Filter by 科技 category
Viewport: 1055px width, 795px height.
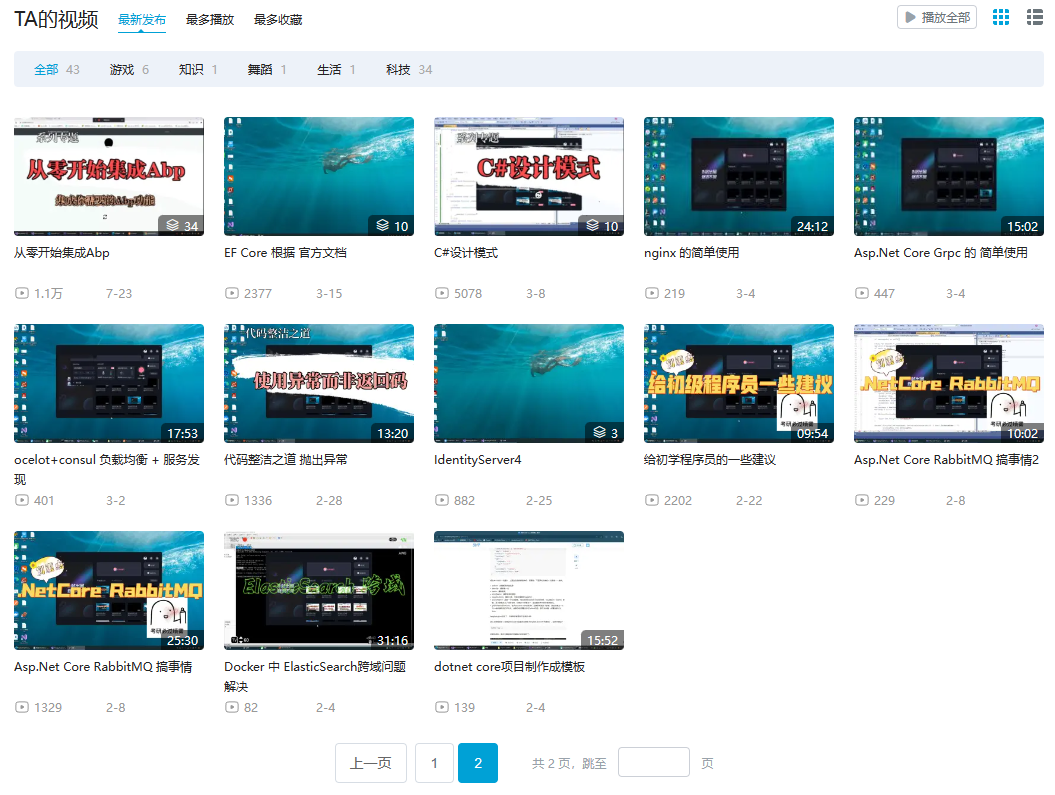point(409,69)
